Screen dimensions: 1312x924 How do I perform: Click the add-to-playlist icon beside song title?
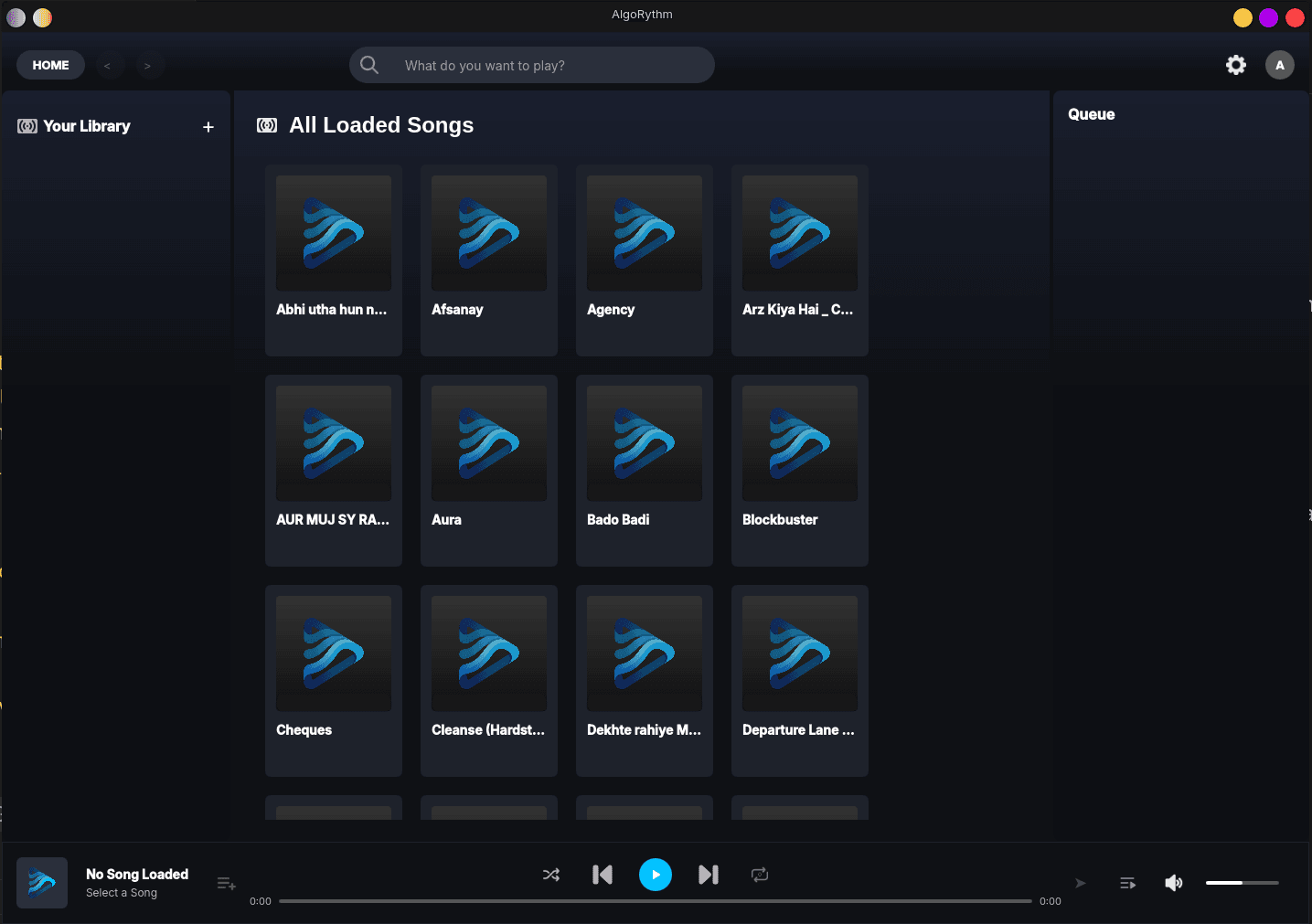[x=227, y=883]
